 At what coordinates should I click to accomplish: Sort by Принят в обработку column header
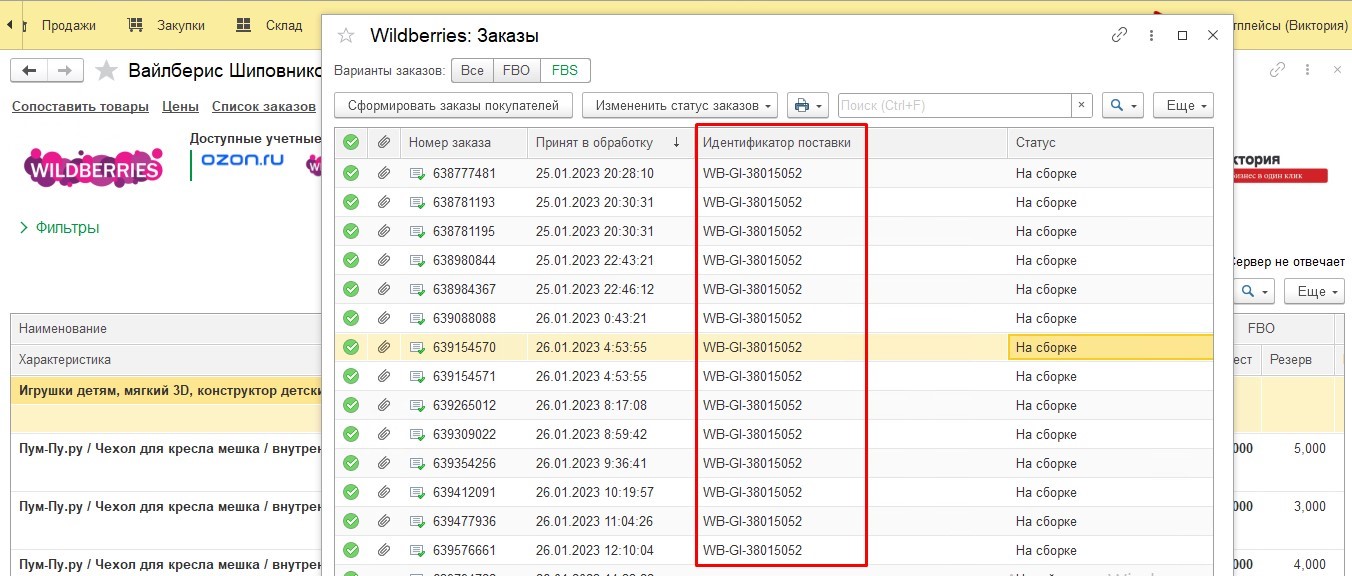coord(594,142)
